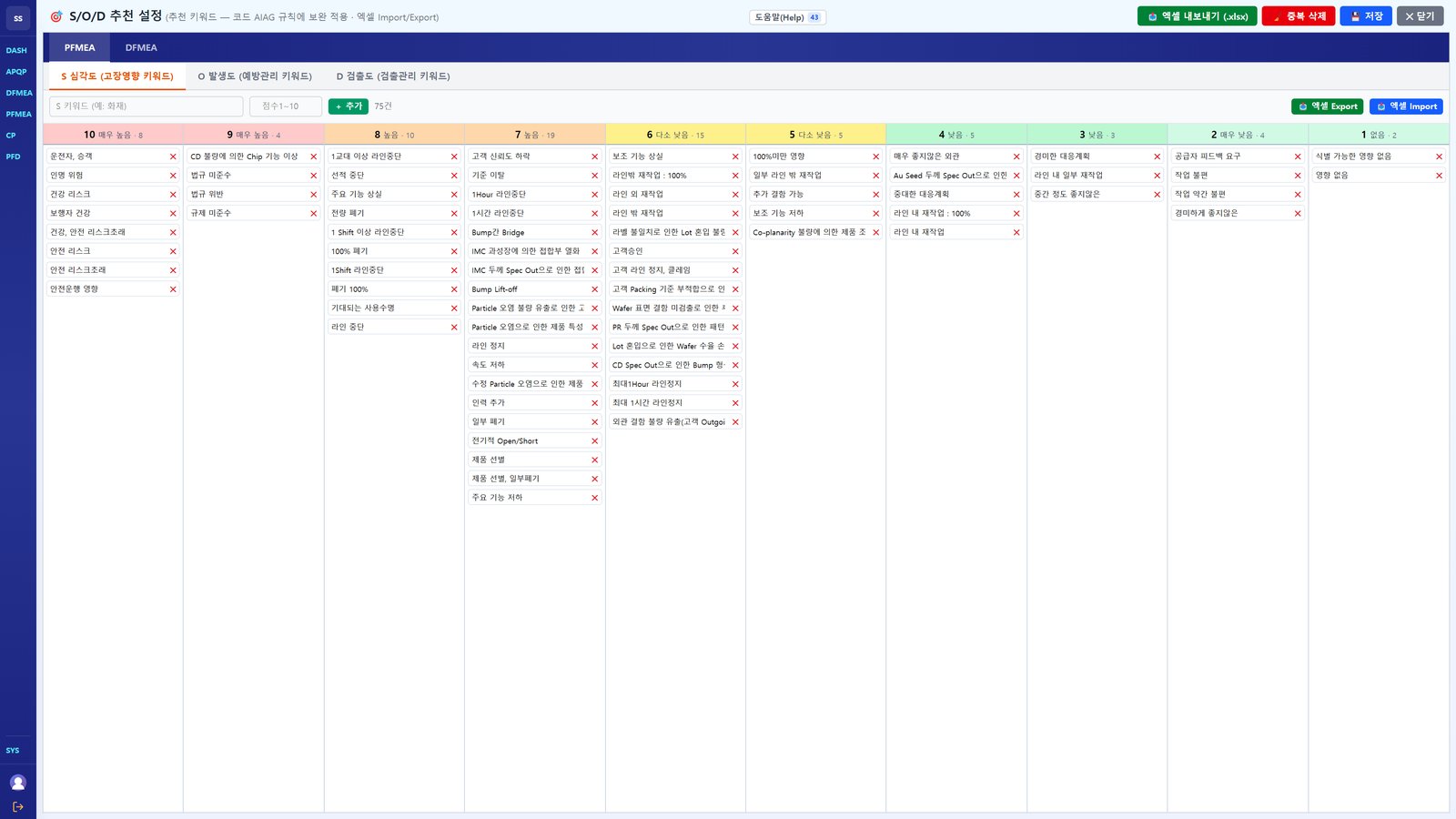Click the logout icon in sidebar
Image resolution: width=1456 pixels, height=819 pixels.
tap(17, 807)
